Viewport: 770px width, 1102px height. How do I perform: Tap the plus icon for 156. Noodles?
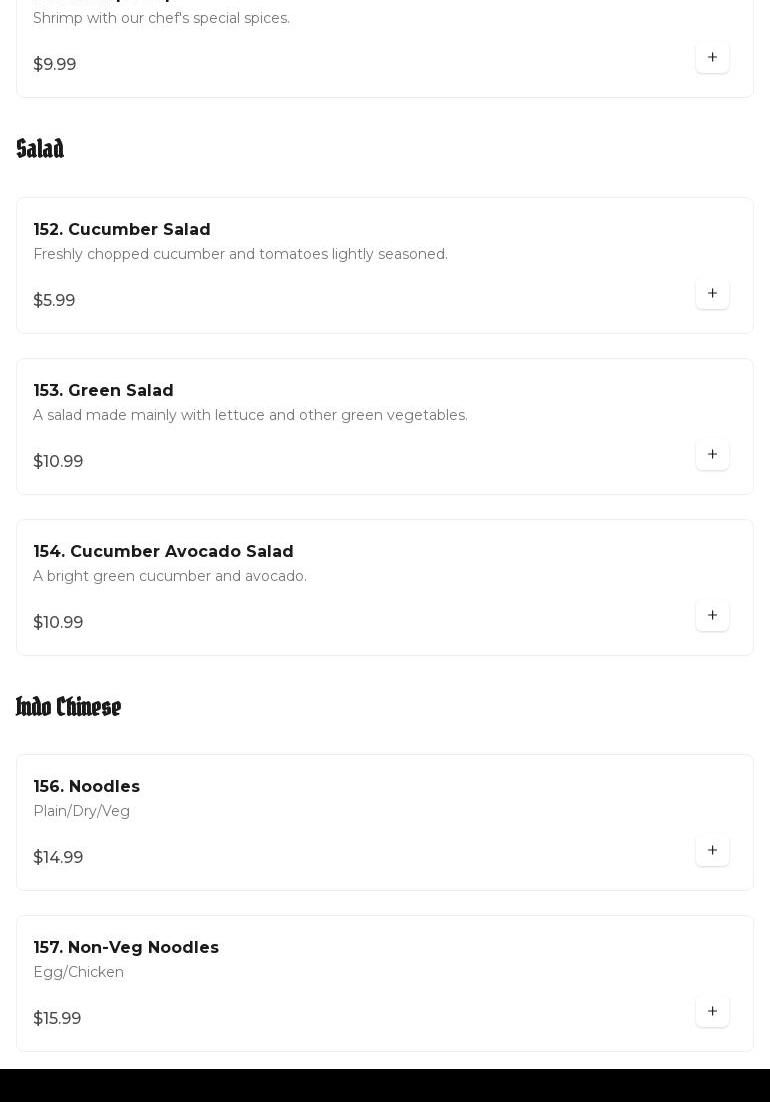pos(712,851)
